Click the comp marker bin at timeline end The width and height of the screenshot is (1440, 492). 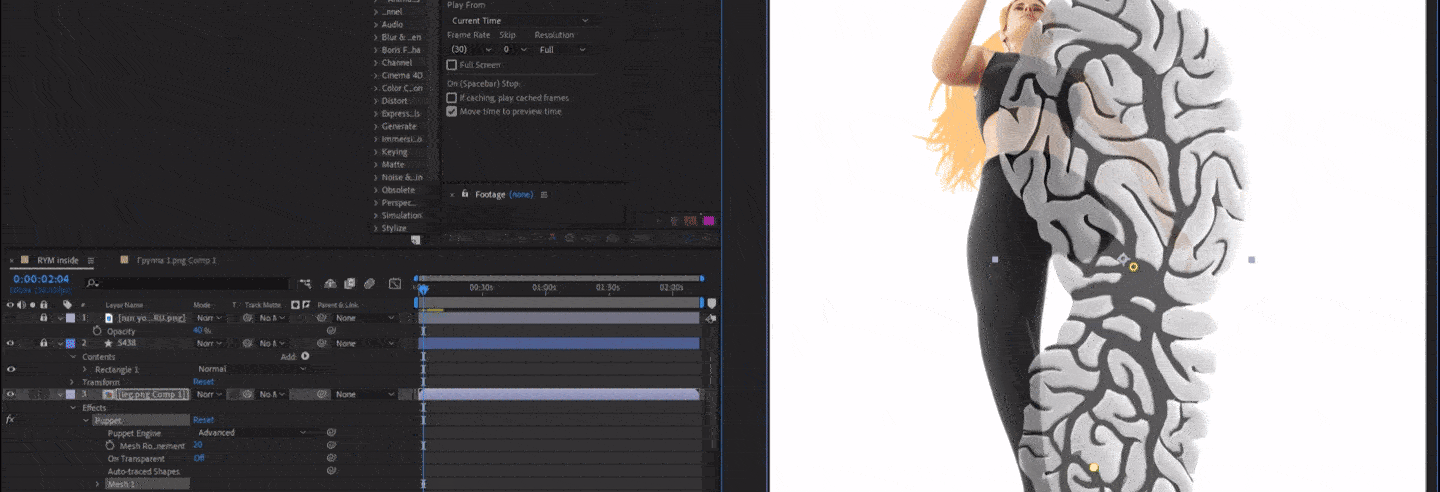pyautogui.click(x=711, y=303)
